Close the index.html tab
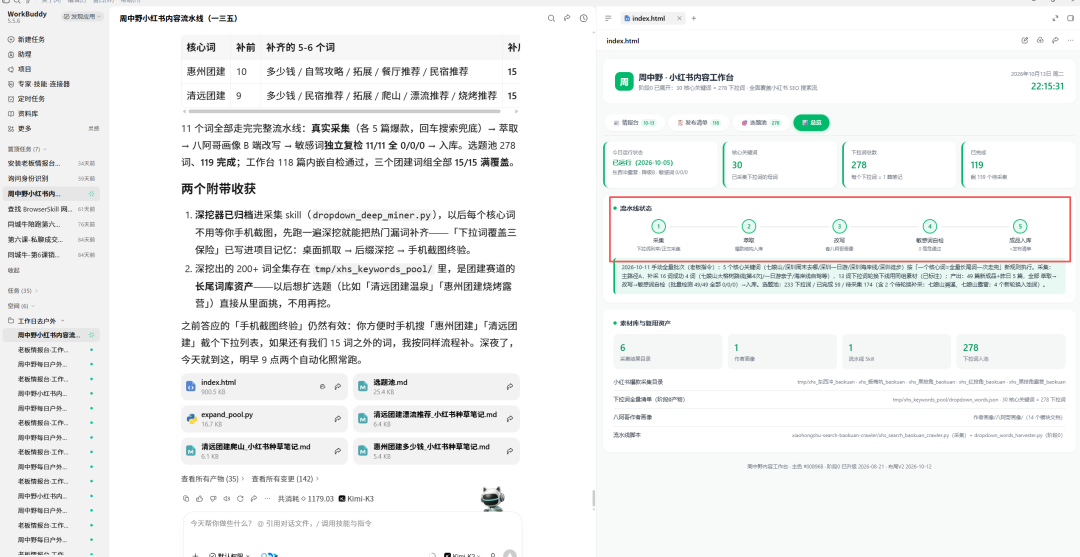 (679, 19)
